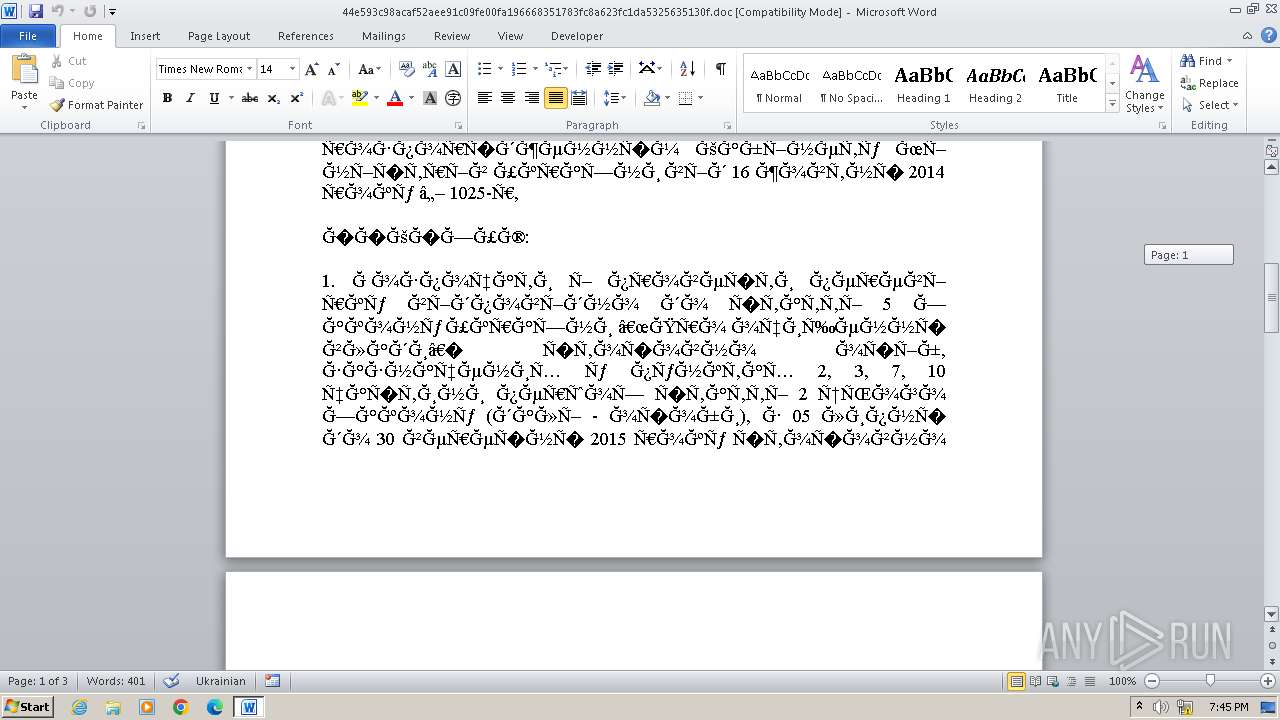Select the Format Painter tool
This screenshot has height=720, width=1280.
tap(96, 105)
